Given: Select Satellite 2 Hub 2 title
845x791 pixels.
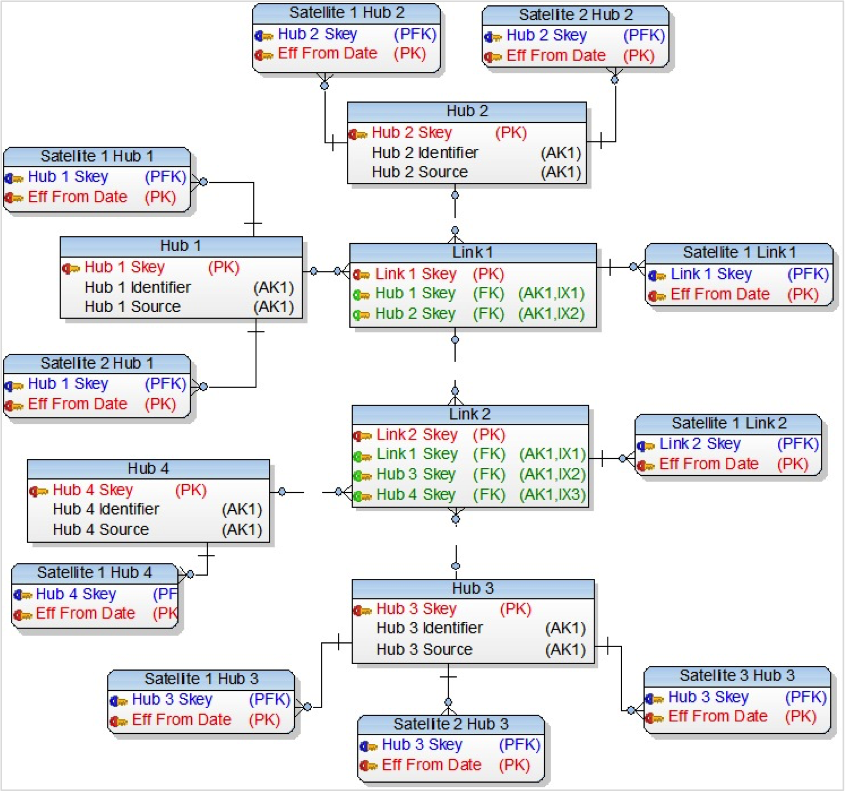Looking at the screenshot, I should click(576, 15).
